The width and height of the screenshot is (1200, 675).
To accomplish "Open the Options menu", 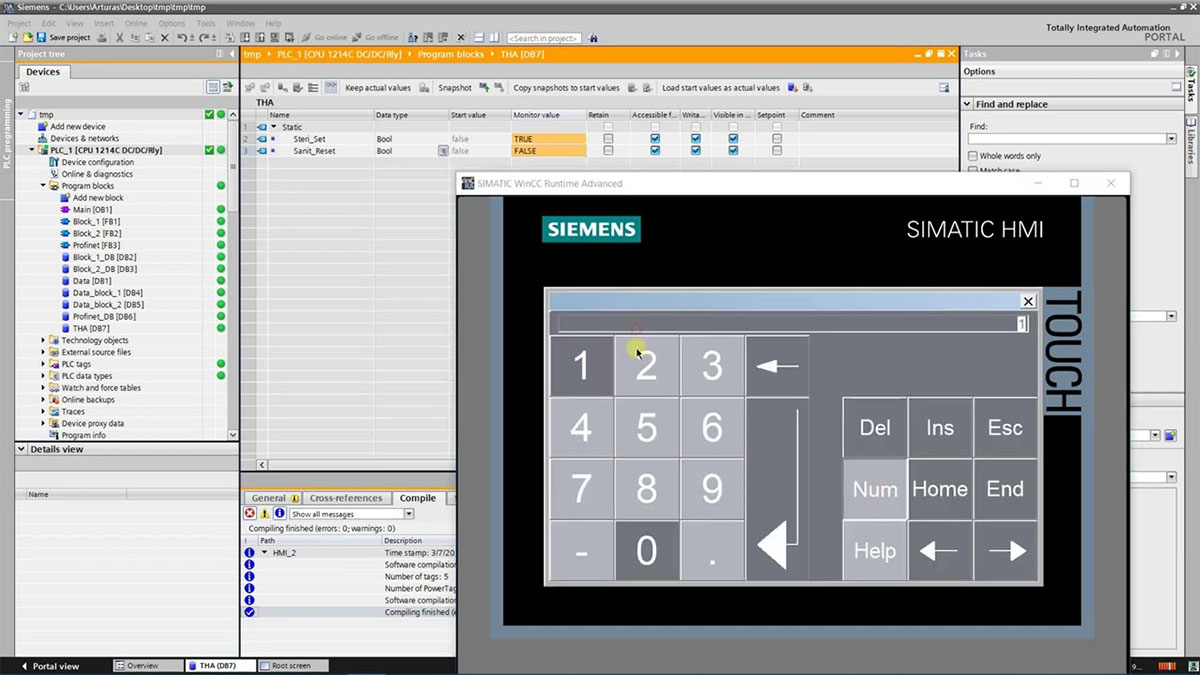I will [172, 23].
